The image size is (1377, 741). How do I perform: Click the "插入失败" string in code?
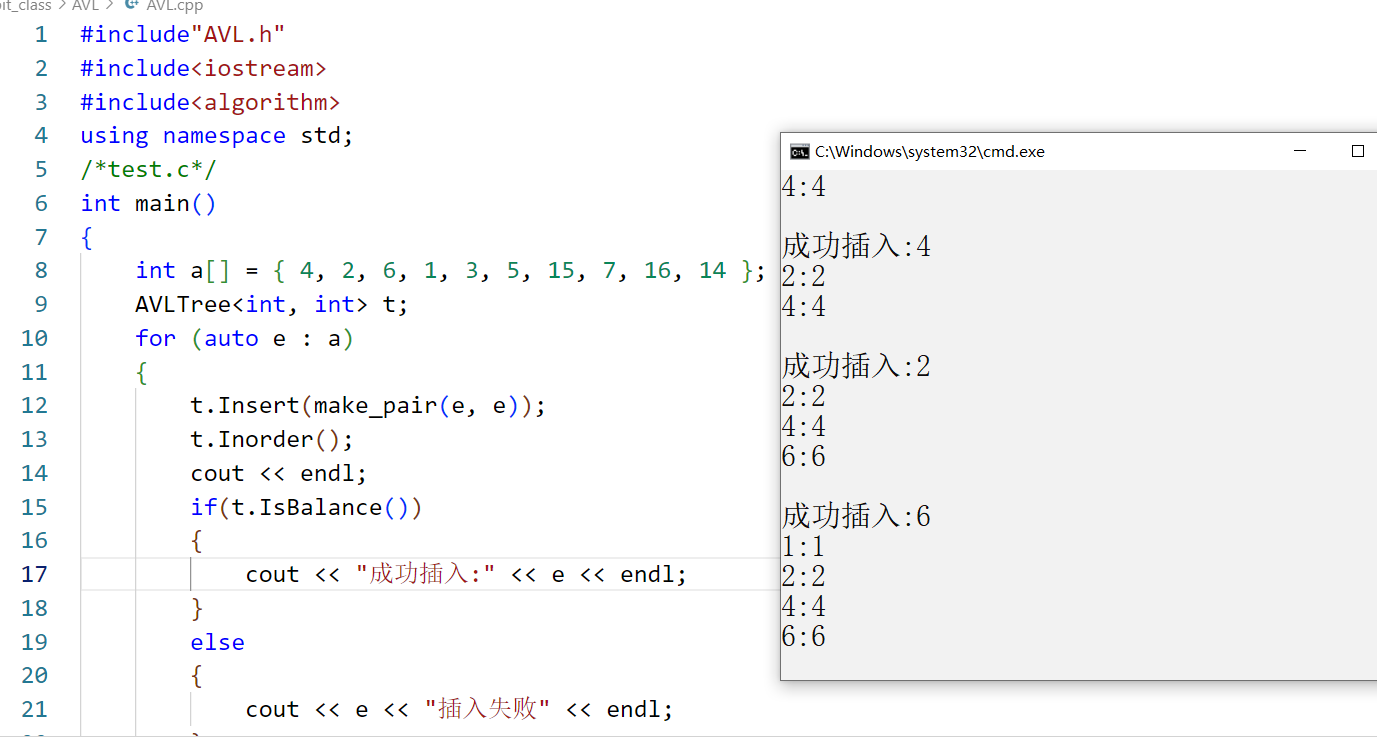click(488, 709)
